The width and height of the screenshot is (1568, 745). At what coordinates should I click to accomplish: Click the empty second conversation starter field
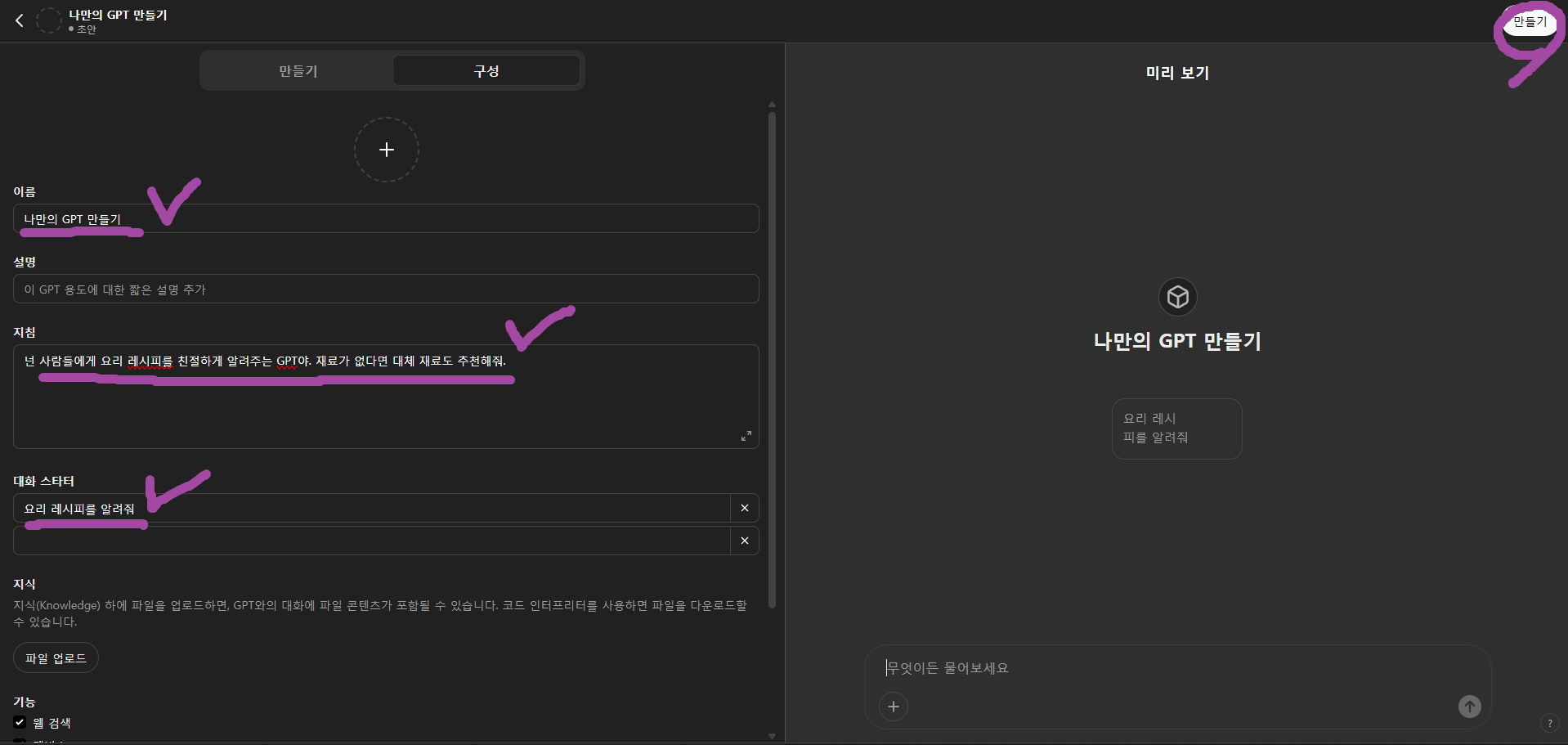pyautogui.click(x=372, y=541)
